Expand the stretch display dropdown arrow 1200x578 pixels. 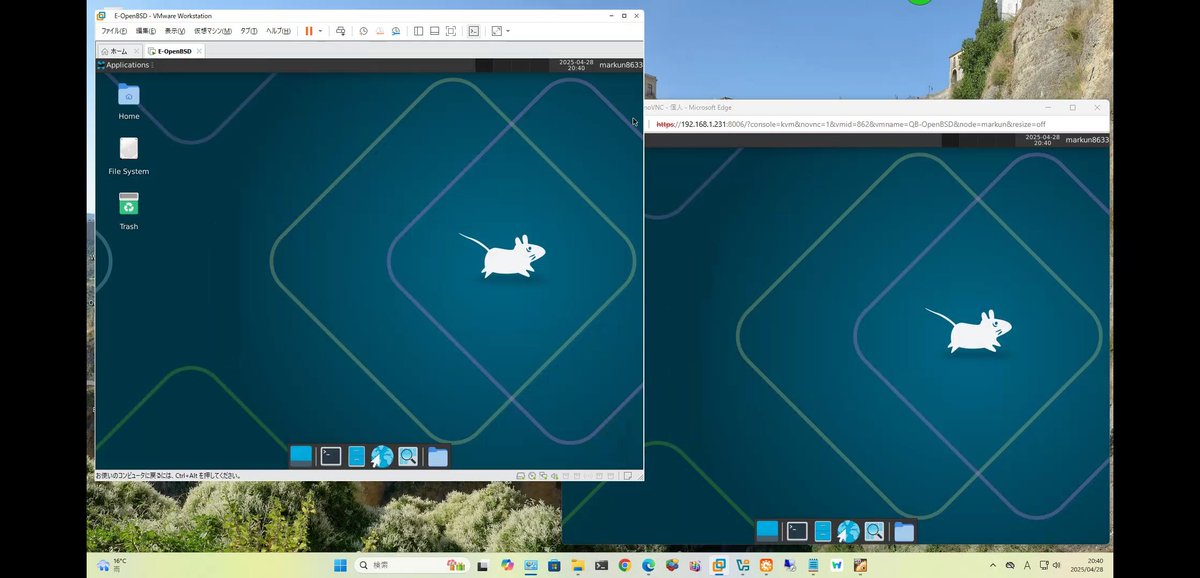pyautogui.click(x=508, y=31)
